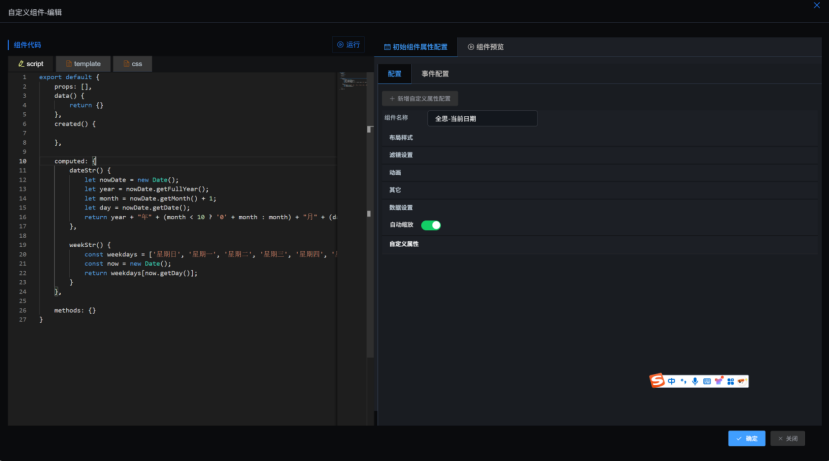Click the Sogou input method S logo

tap(657, 381)
